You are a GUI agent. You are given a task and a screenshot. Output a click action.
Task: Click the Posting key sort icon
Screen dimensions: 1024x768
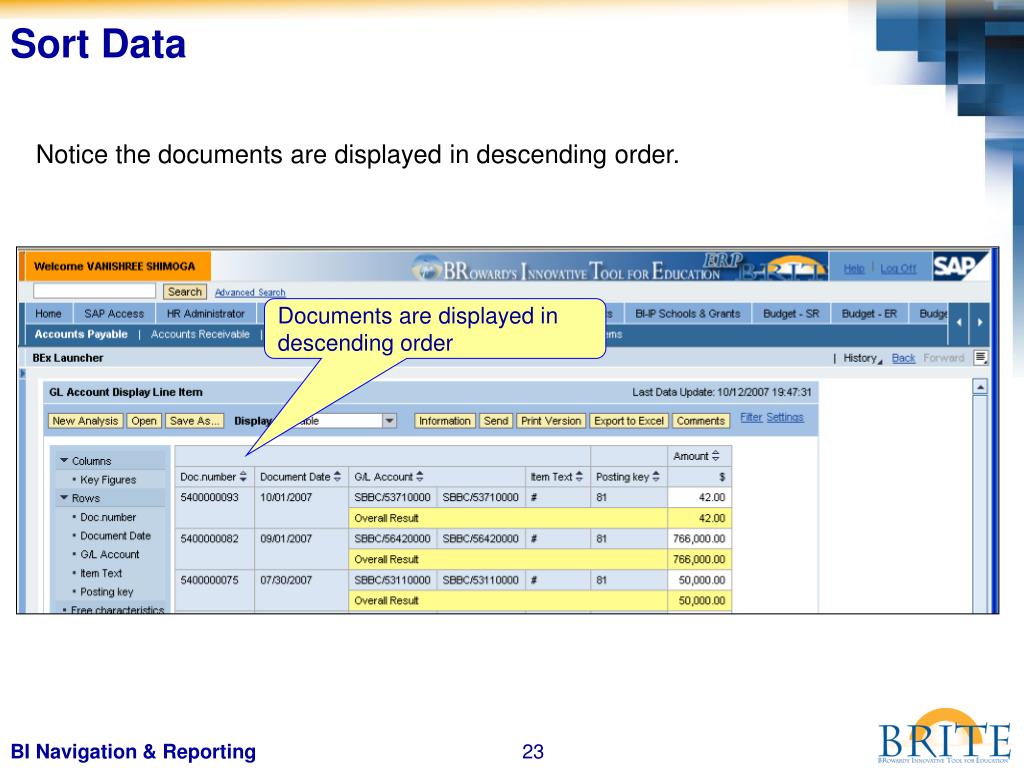(x=657, y=477)
